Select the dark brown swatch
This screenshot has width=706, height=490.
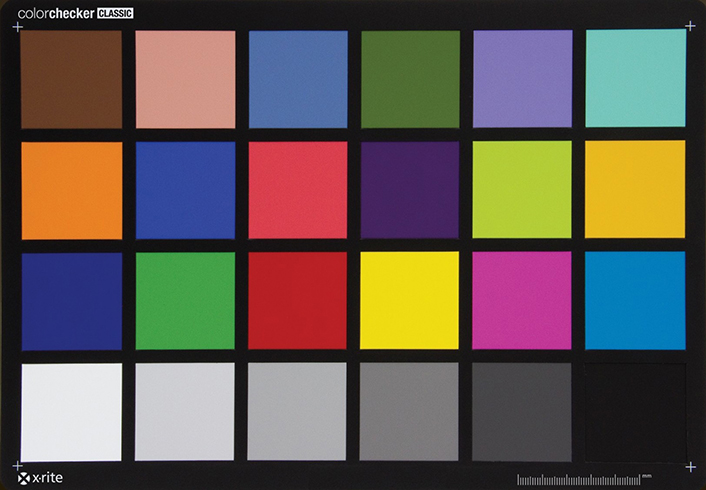point(71,79)
